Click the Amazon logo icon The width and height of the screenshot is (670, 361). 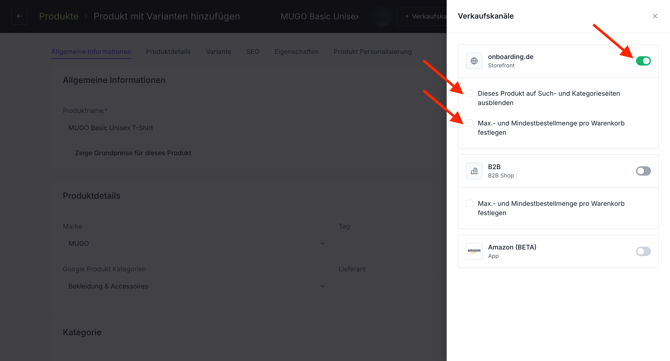(474, 251)
